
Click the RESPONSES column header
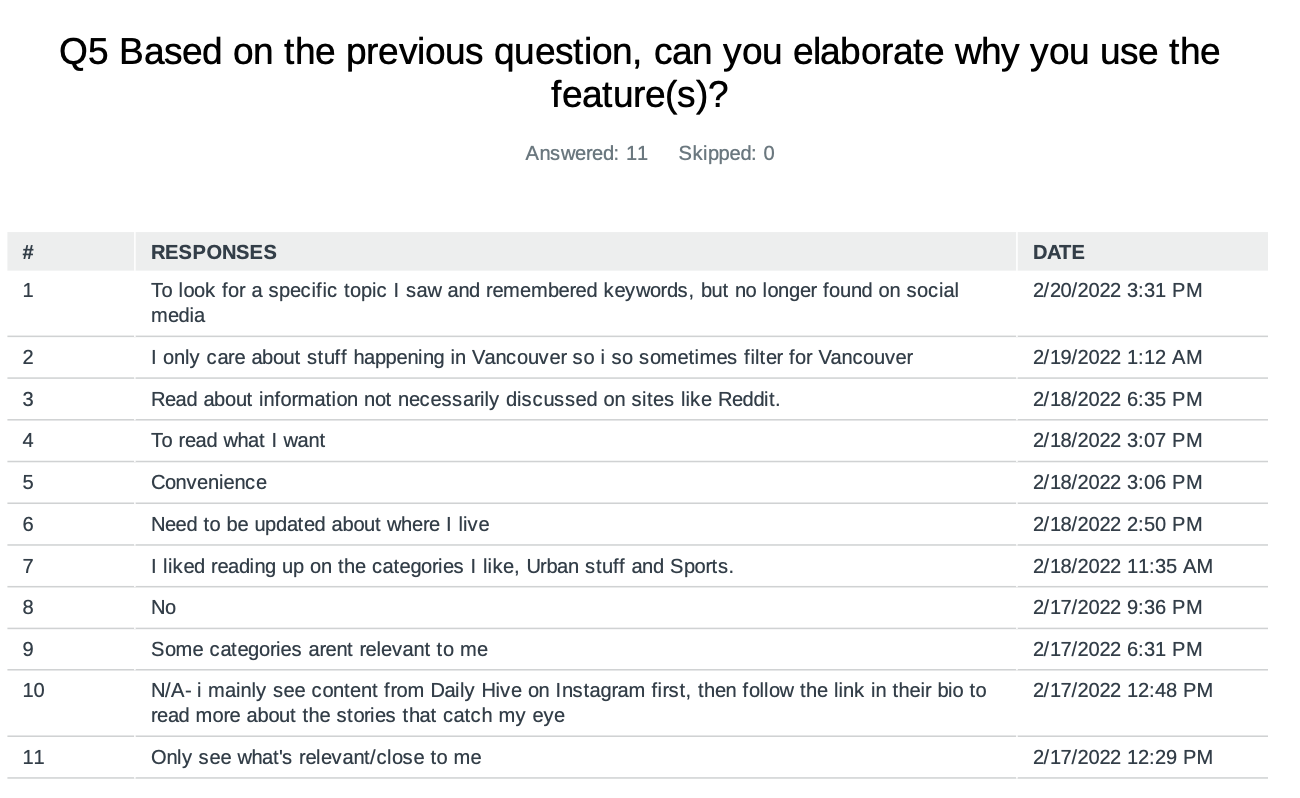[x=214, y=252]
